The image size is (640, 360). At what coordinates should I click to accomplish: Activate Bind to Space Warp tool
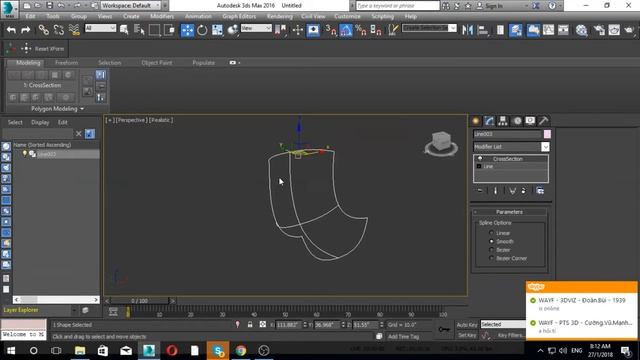click(x=74, y=30)
